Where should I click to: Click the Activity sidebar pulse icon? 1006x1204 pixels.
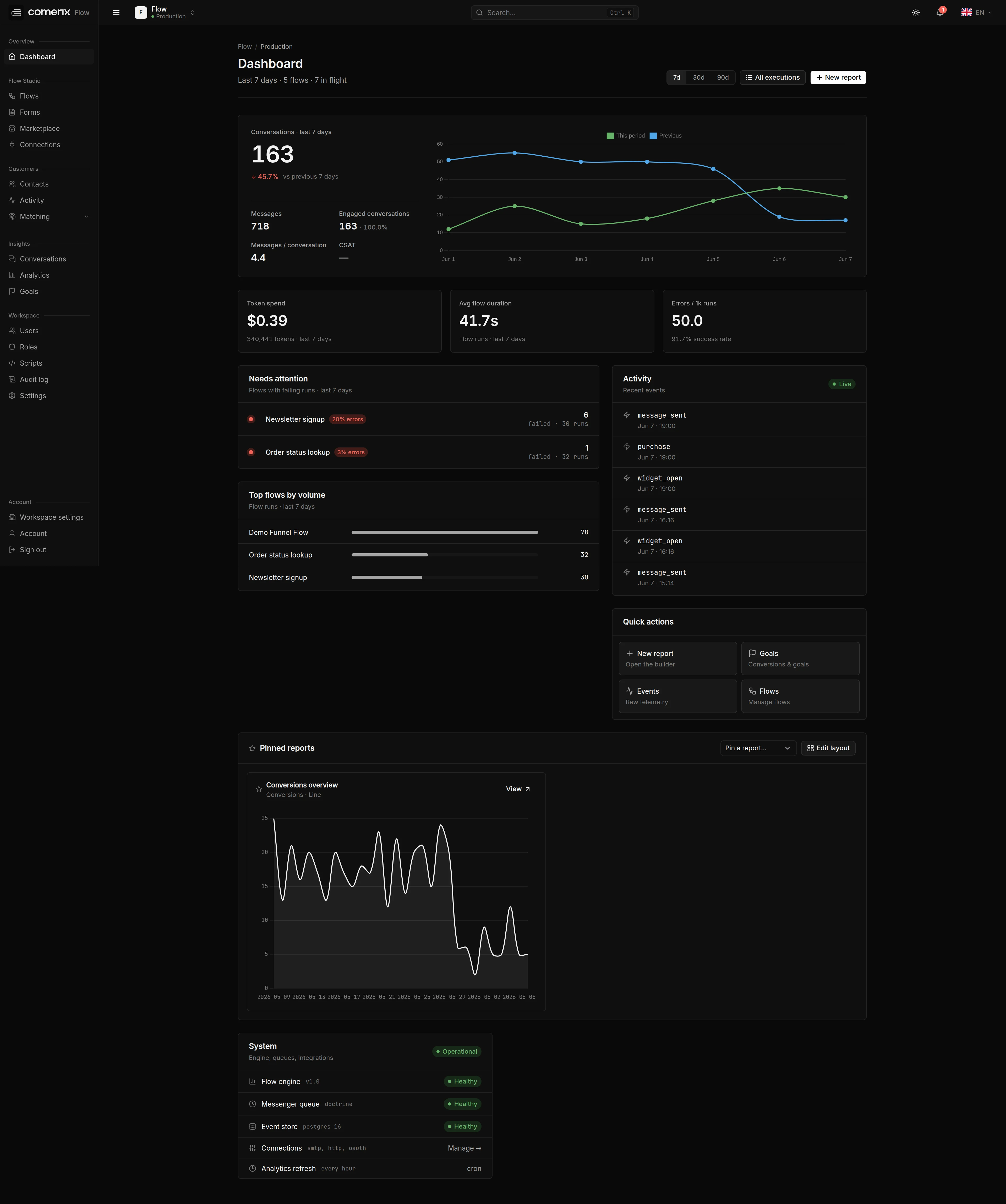tap(12, 200)
